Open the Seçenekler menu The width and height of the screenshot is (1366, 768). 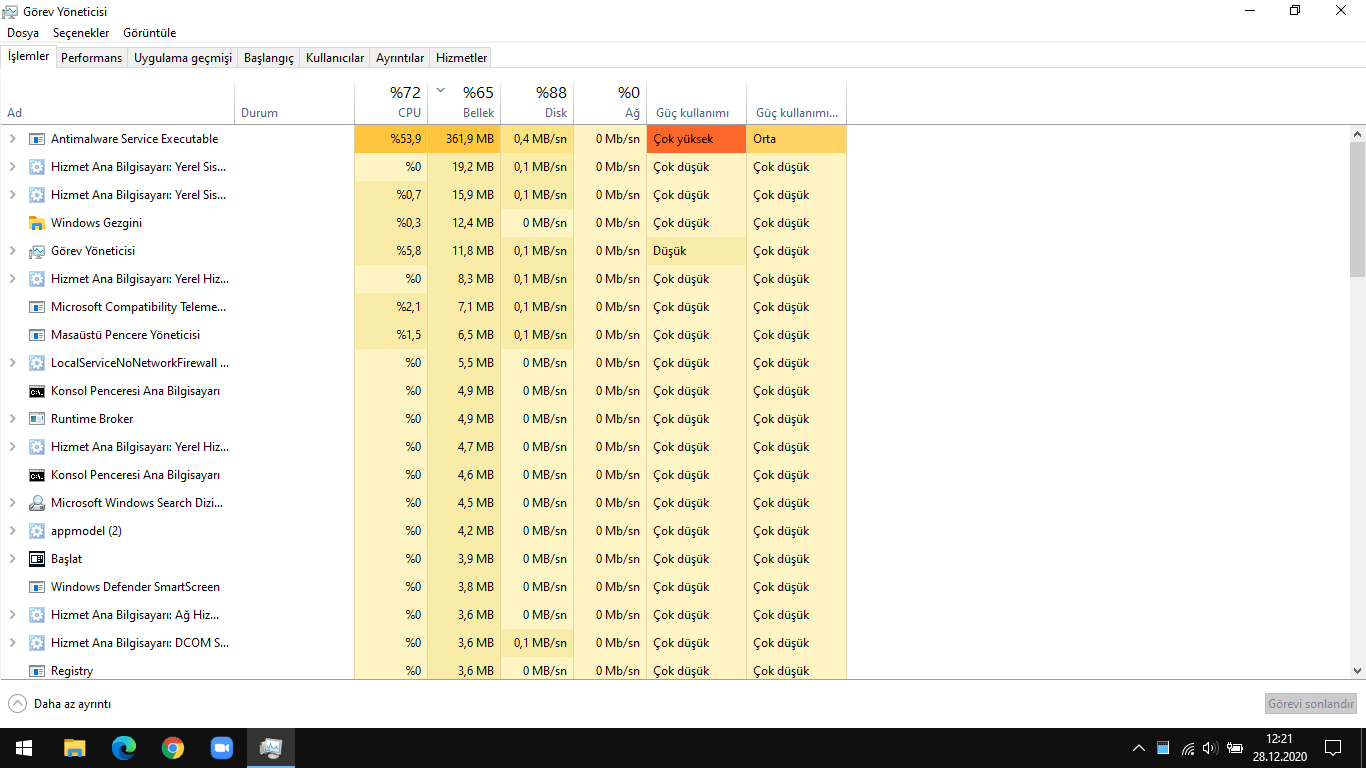coord(81,33)
